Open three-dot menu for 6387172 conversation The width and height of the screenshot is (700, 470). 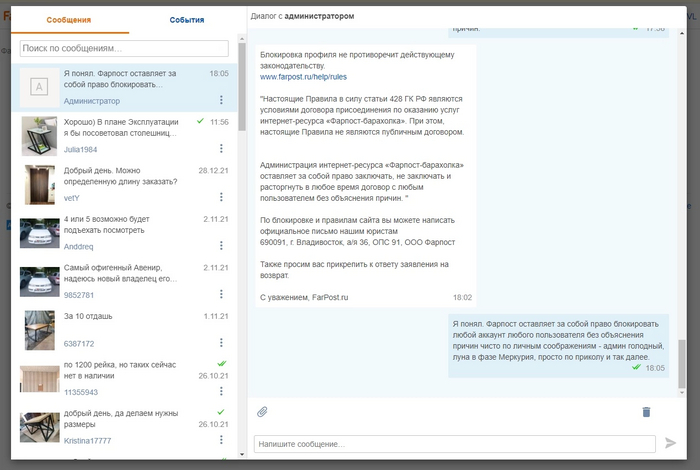[221, 343]
